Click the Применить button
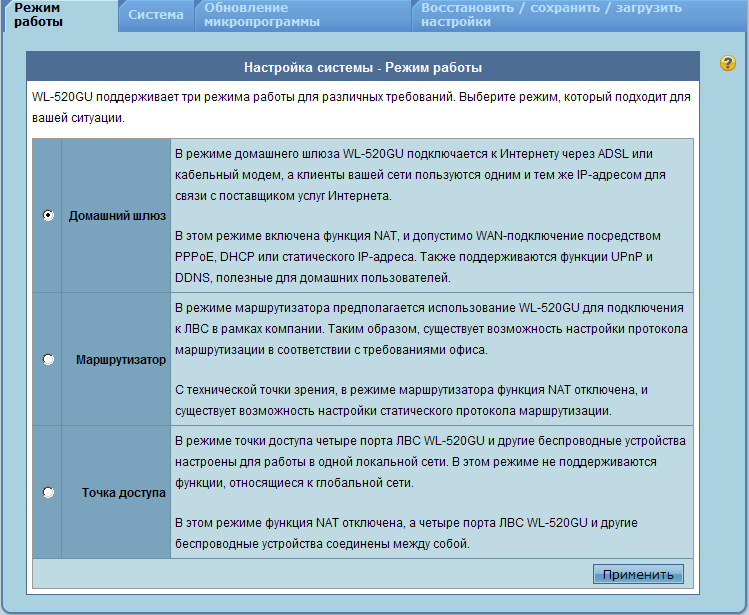 [x=638, y=574]
